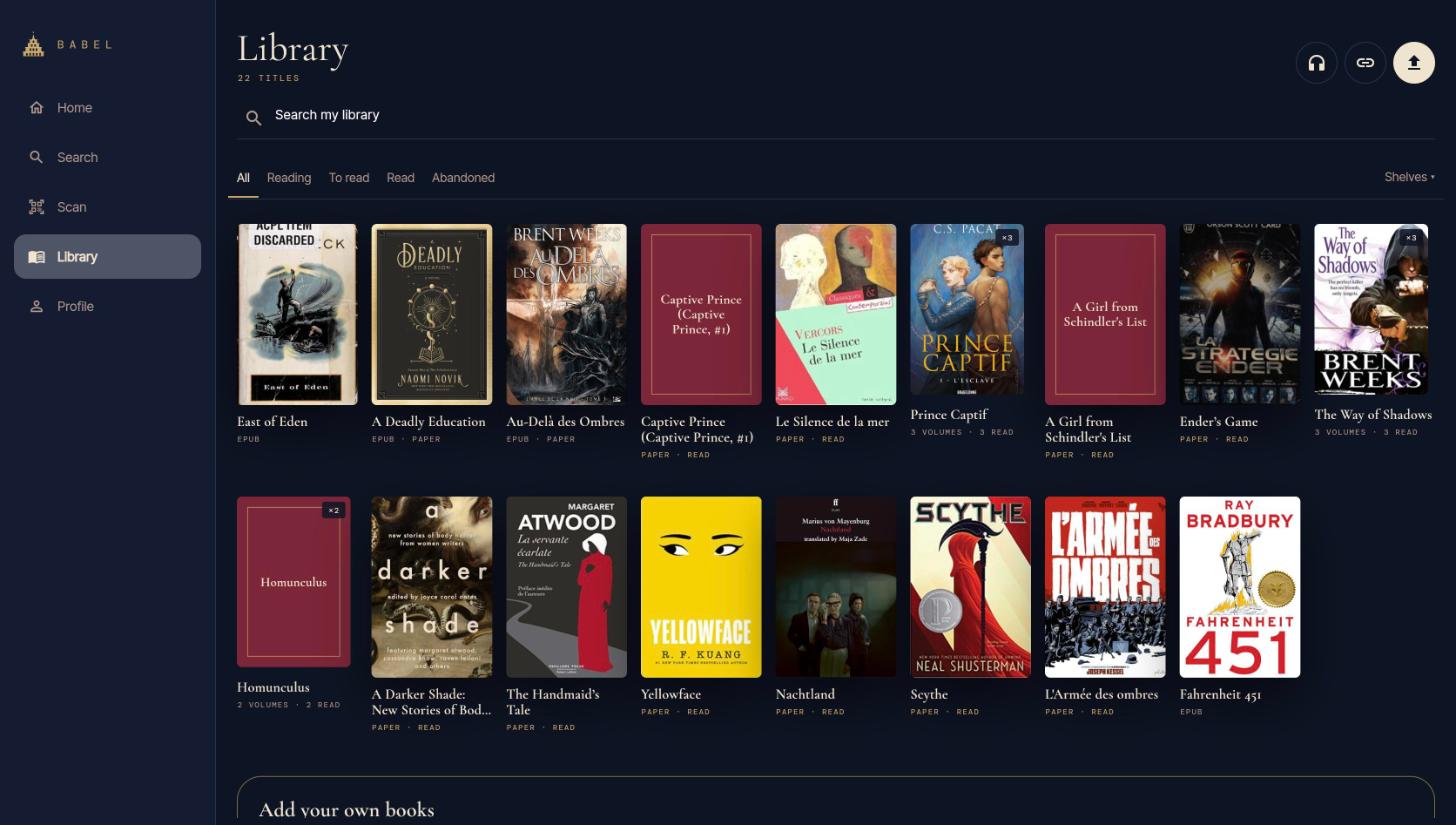Click the Search magnifier icon in sidebar
This screenshot has height=825, width=1456.
[37, 157]
